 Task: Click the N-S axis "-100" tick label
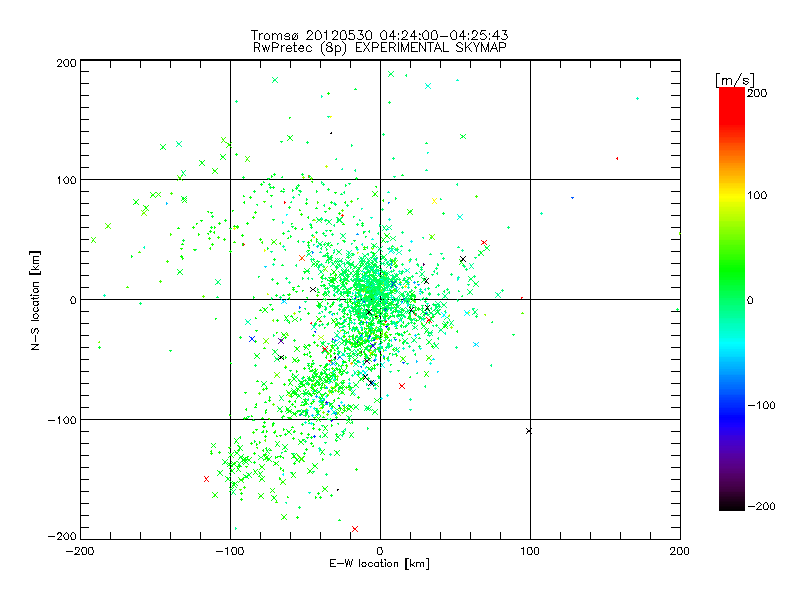pyautogui.click(x=62, y=420)
